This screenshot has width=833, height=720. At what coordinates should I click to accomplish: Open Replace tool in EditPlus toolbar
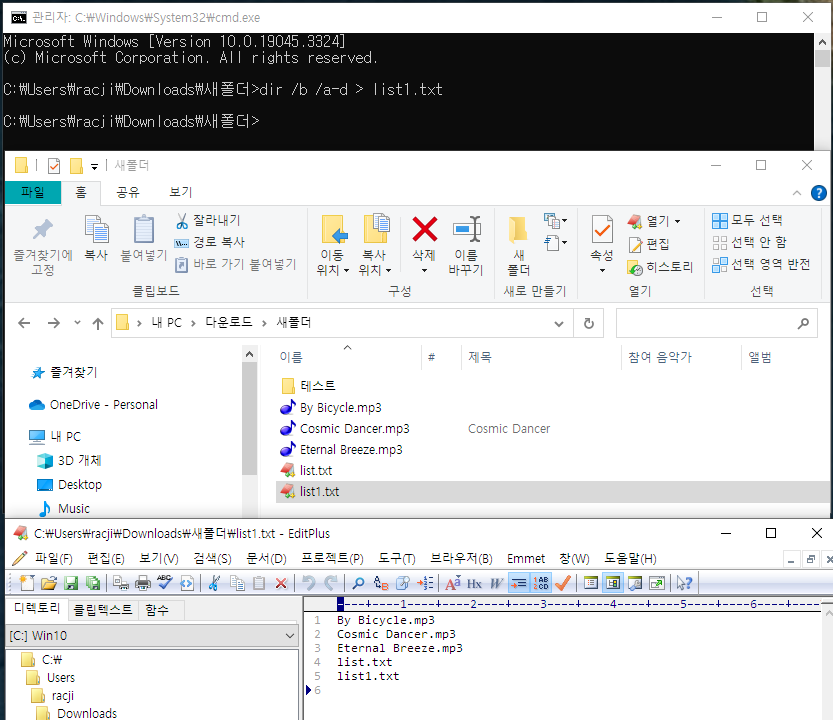381,583
